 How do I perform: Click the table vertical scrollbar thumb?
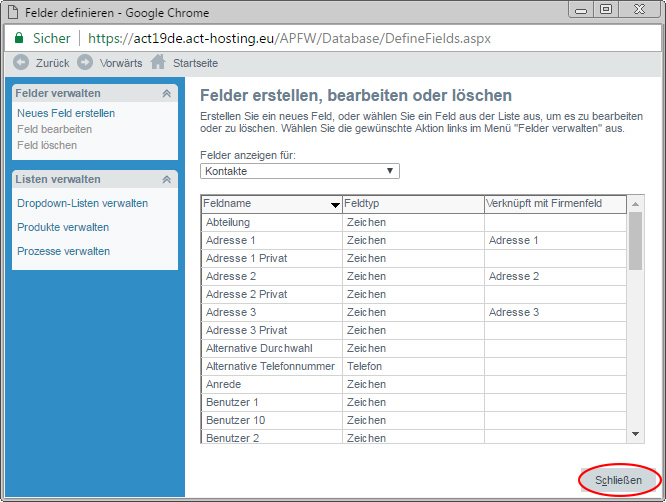[x=635, y=241]
